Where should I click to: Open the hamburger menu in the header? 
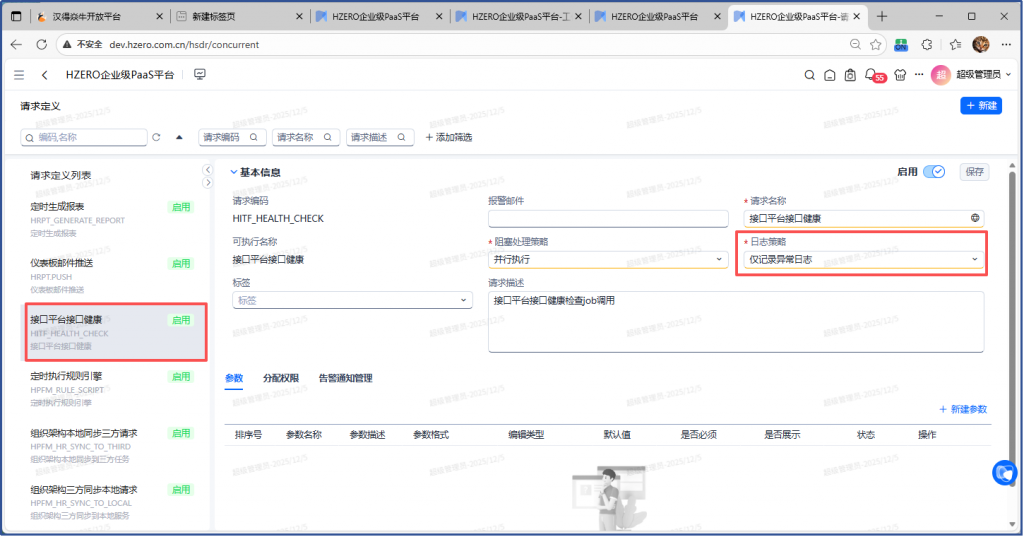[19, 75]
